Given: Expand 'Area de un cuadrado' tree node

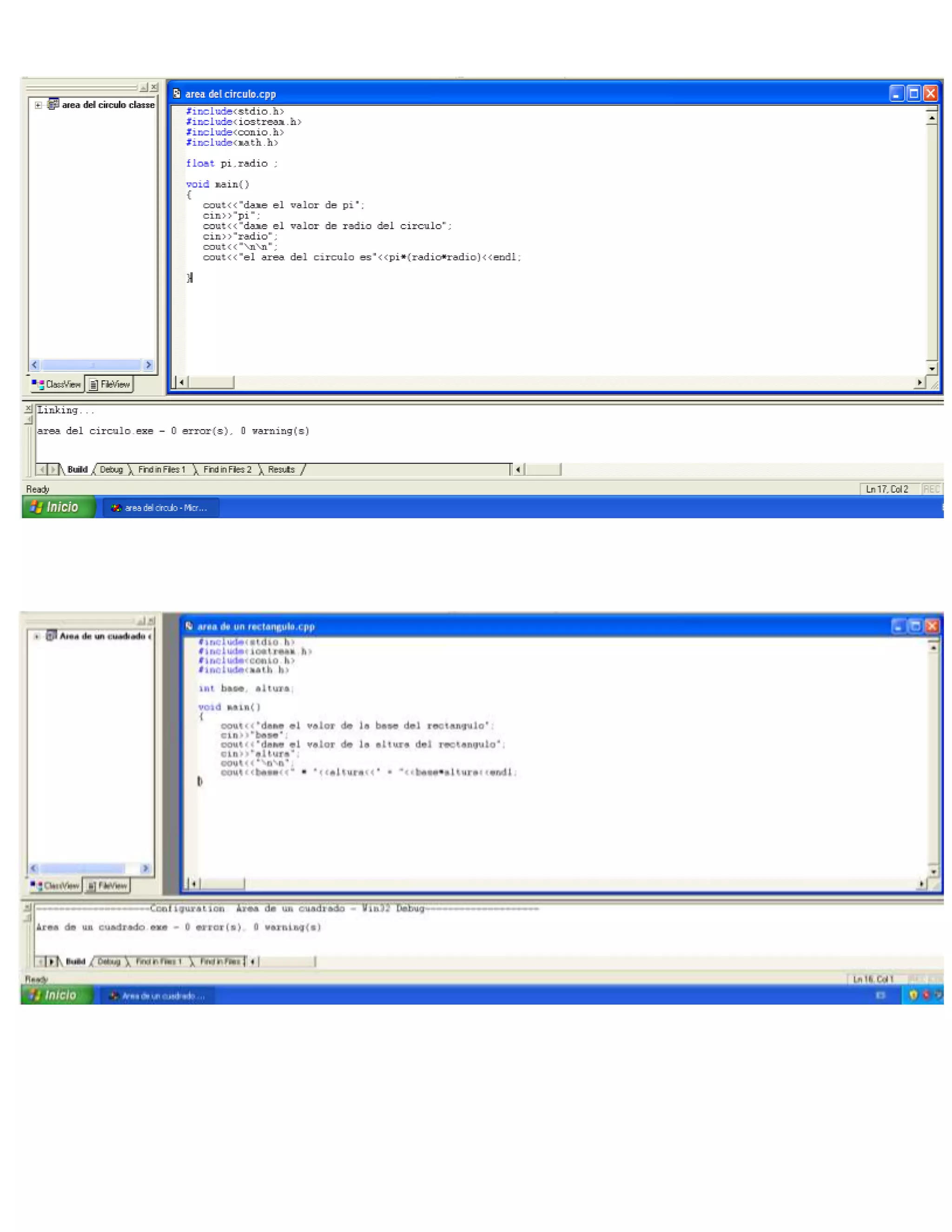Looking at the screenshot, I should click(37, 636).
